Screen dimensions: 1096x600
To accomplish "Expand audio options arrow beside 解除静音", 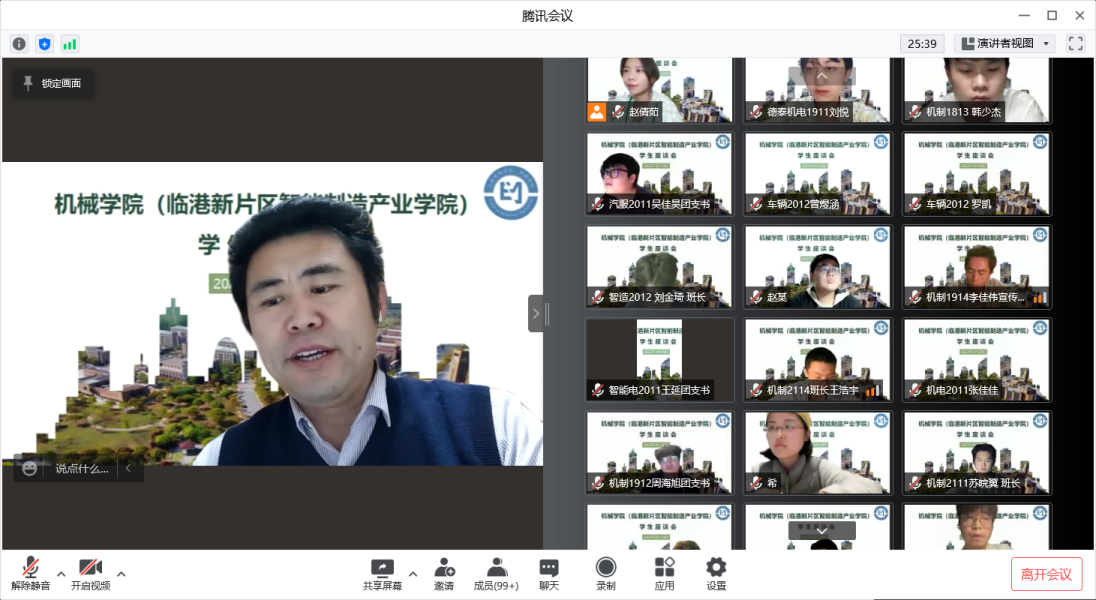I will point(61,574).
